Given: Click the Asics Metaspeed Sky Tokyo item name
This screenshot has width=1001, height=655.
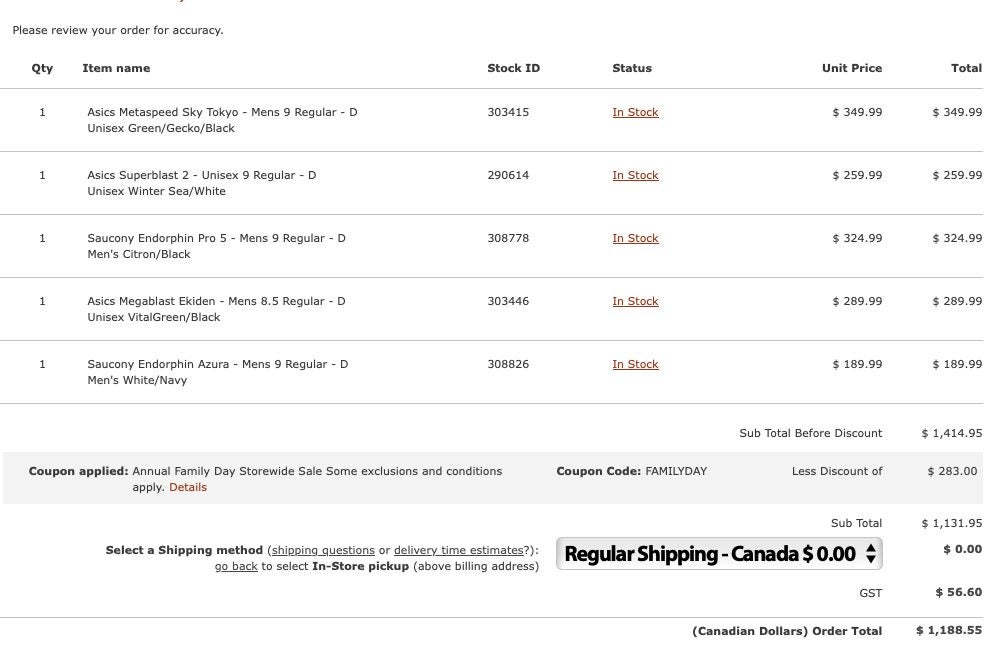Looking at the screenshot, I should tap(222, 113).
